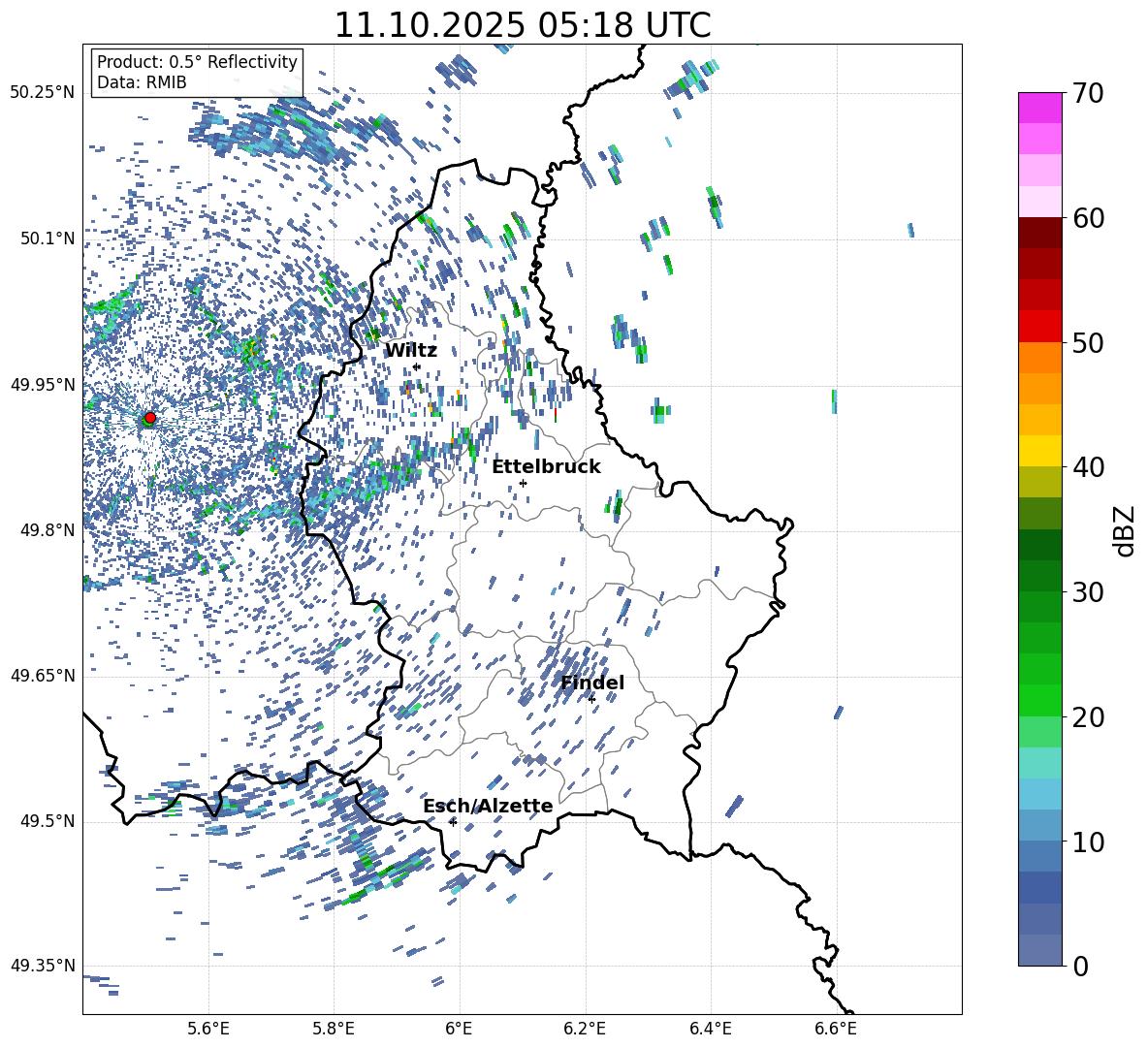This screenshot has width=1148, height=1048.
Task: Click the dBZ colorbar axis label
Action: pyautogui.click(x=1124, y=530)
